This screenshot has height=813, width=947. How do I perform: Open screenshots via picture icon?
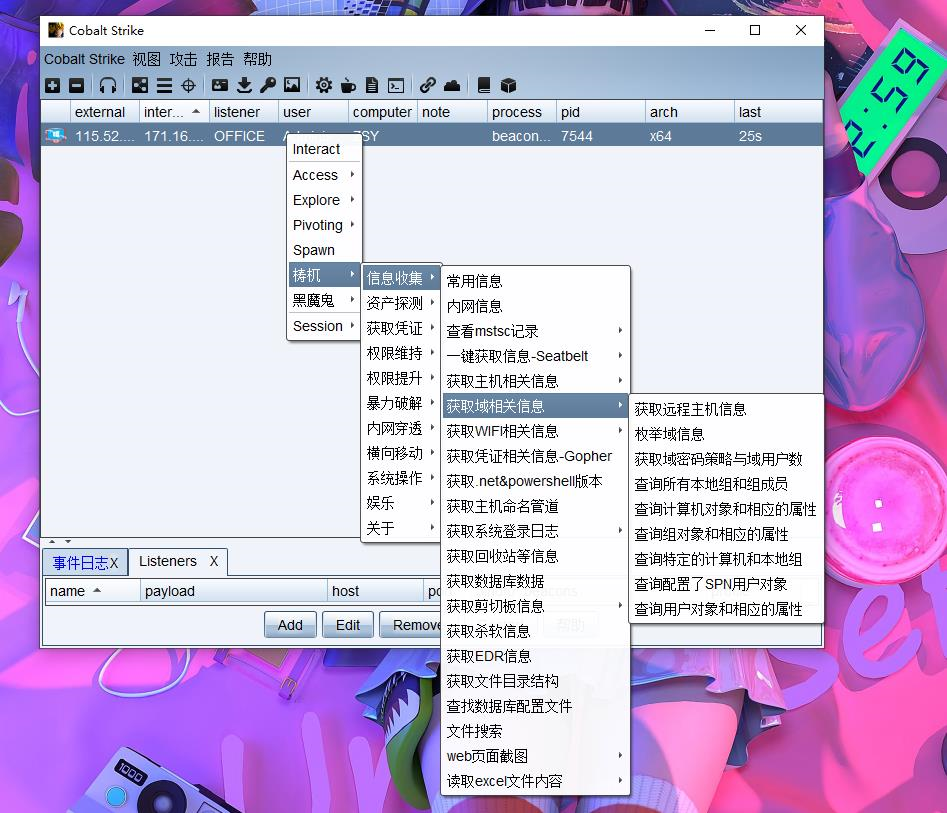tap(292, 86)
